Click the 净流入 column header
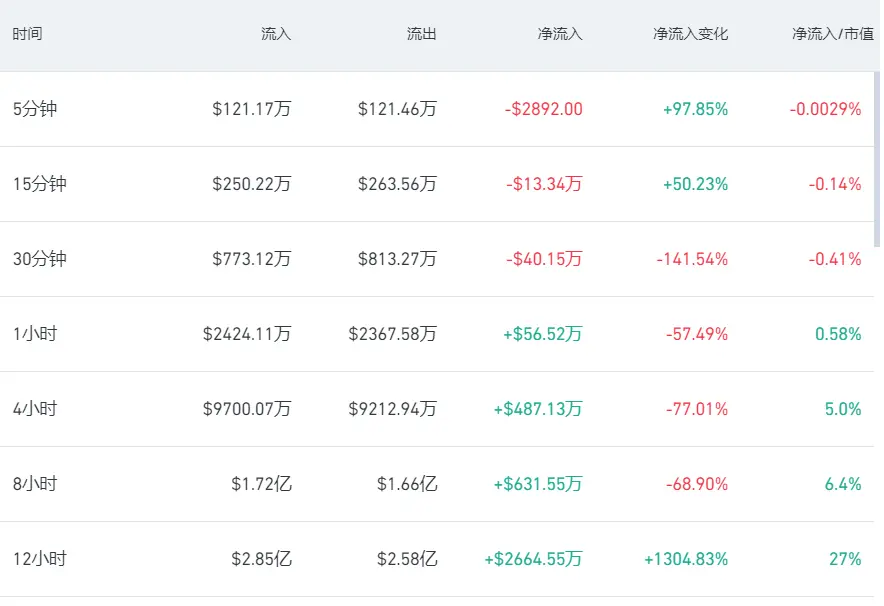The image size is (884, 606). pos(559,34)
